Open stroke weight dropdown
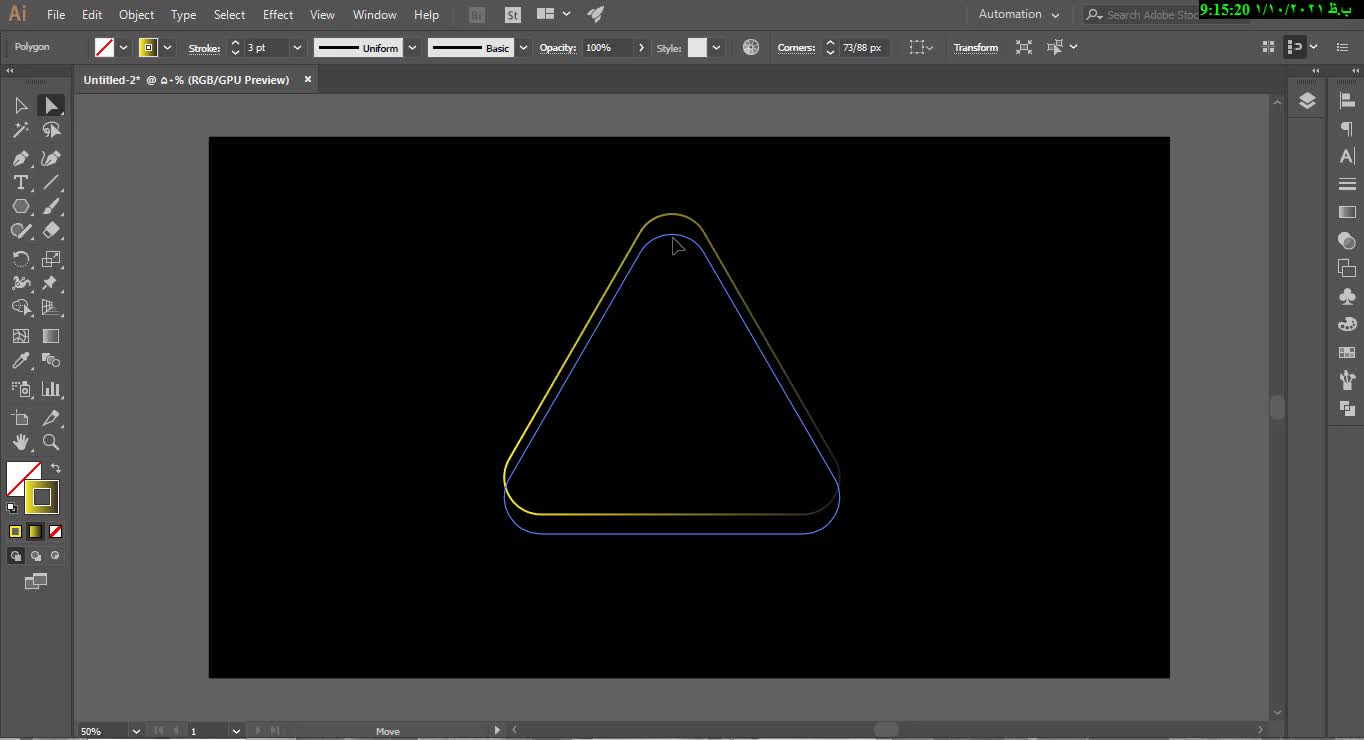Screen dimensions: 1364x740 [x=297, y=48]
